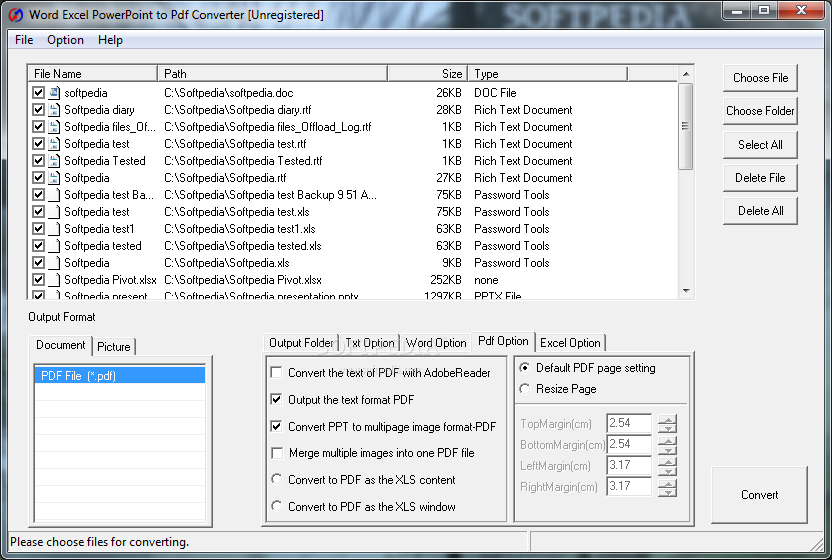
Task: Click the 252KB size cell
Action: pyautogui.click(x=446, y=280)
